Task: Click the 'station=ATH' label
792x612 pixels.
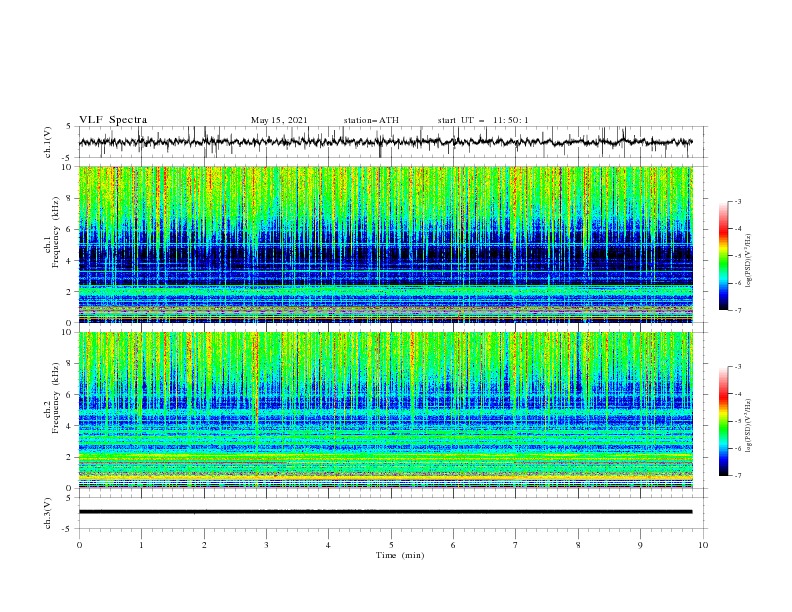Action: 371,120
